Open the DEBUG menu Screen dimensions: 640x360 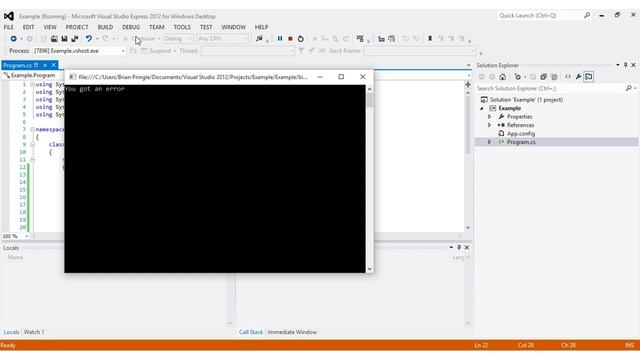pyautogui.click(x=131, y=27)
